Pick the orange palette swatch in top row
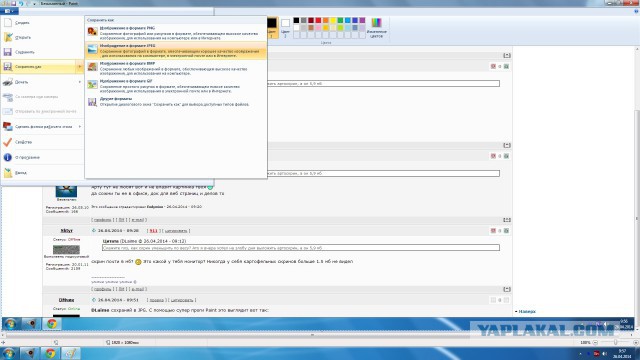 pos(326,20)
